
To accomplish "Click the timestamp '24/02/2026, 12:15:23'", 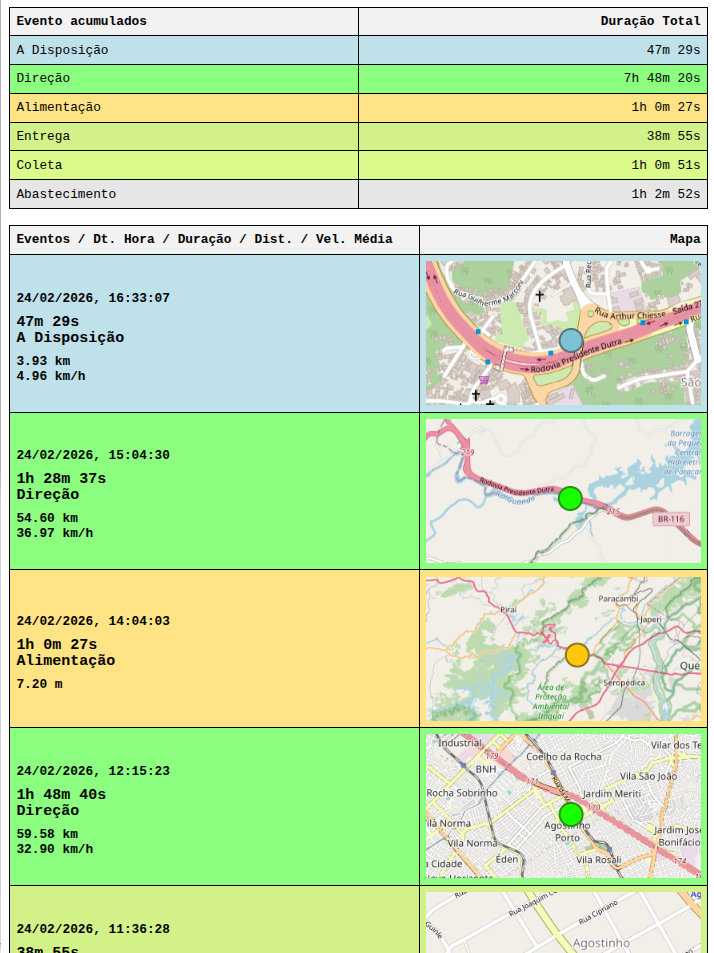I will (x=93, y=771).
